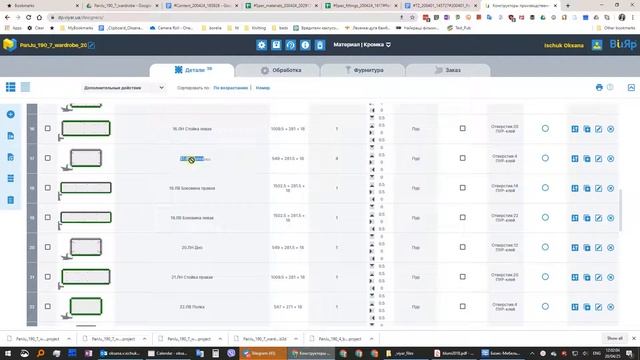Screen dimensions: 640x360
Task: Edit row 19 Боковина левая detail
Action: [598, 218]
